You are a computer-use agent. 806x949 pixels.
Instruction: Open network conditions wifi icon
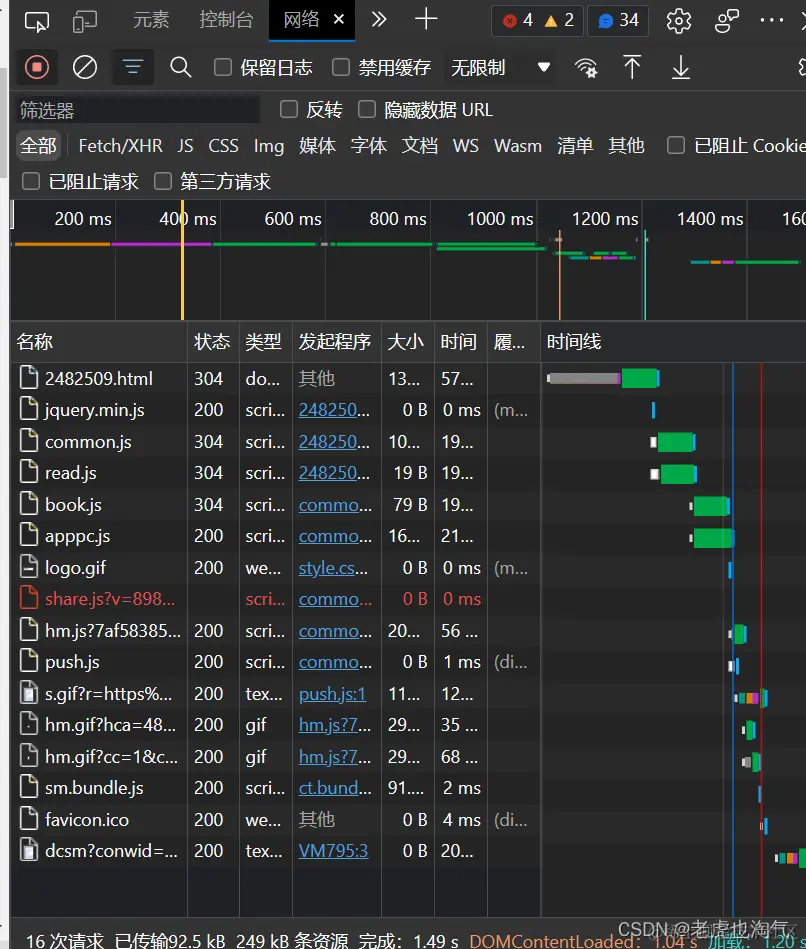pos(586,68)
